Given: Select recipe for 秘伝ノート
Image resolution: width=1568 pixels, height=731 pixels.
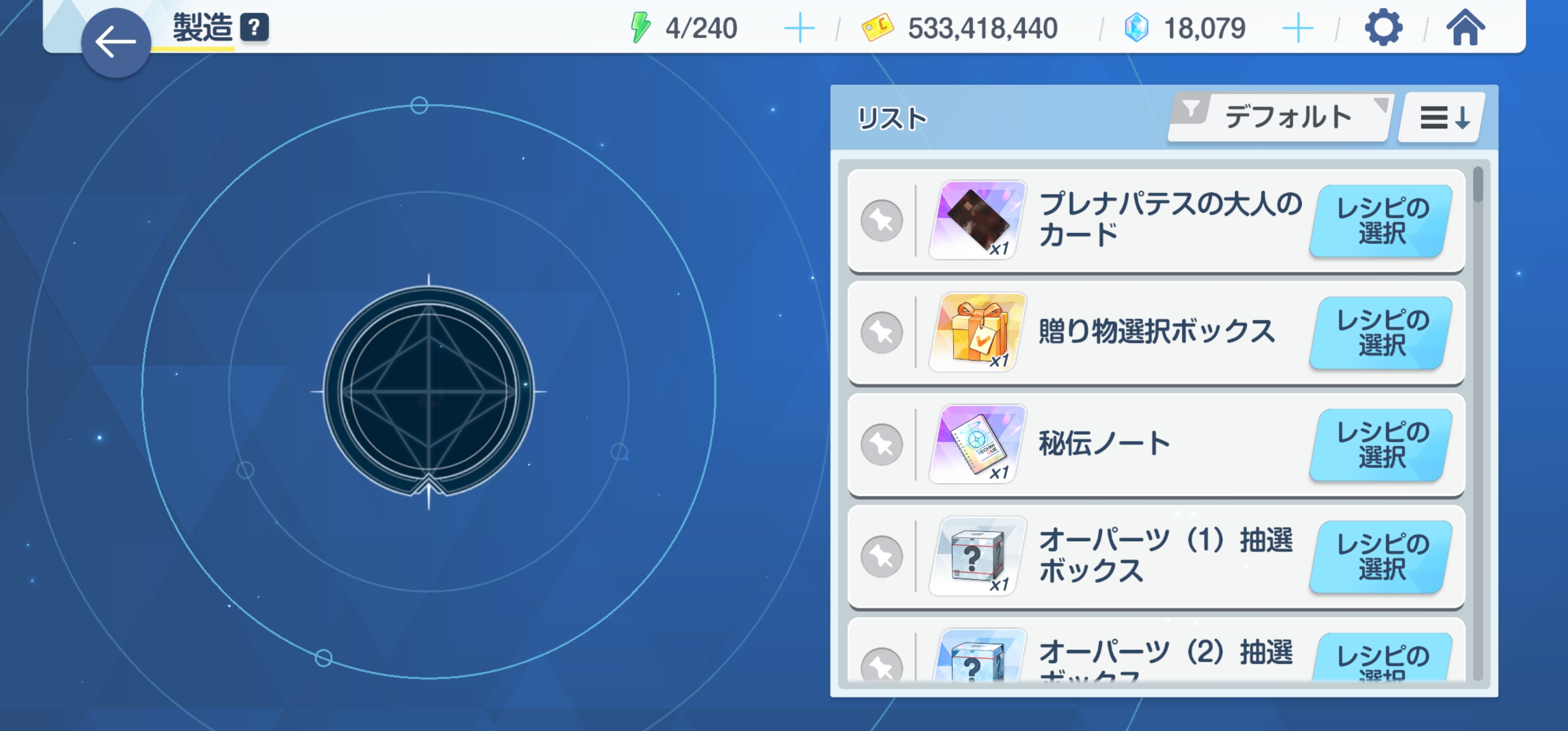Looking at the screenshot, I should (1381, 445).
